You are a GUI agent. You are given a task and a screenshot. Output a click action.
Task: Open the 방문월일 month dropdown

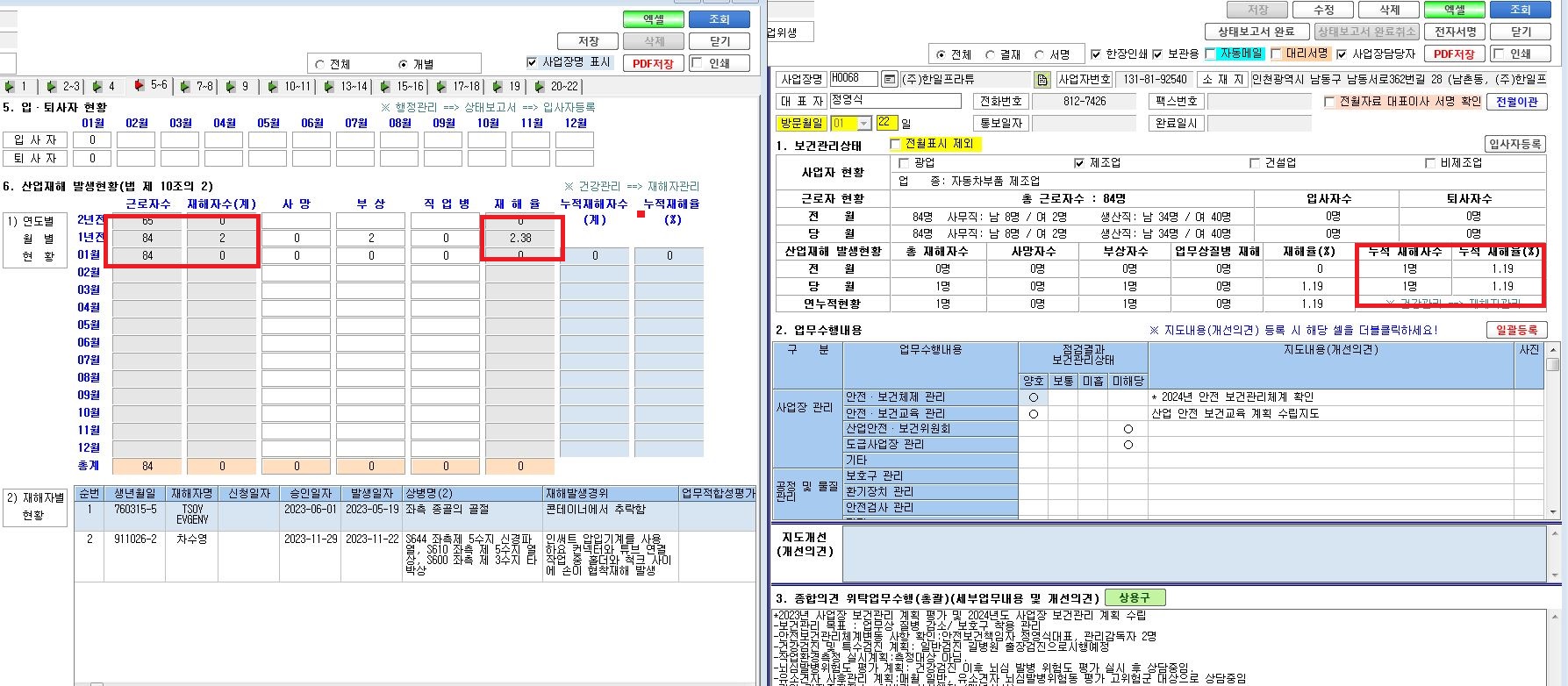863,124
